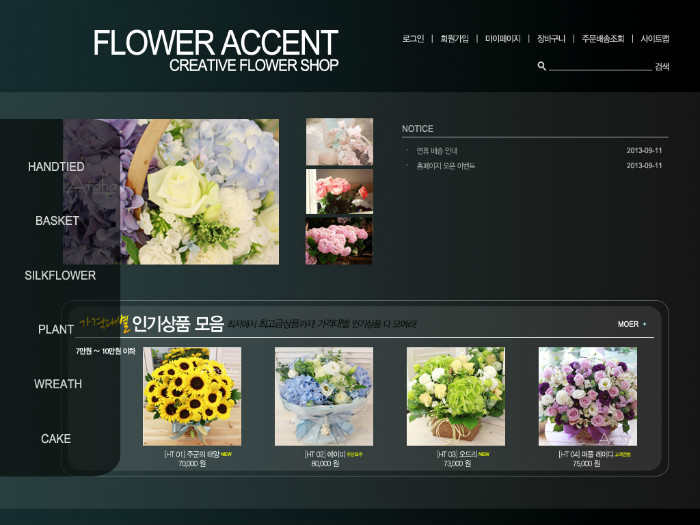Viewport: 700px width, 525px height.
Task: Open the 회원가입 sign-up link
Action: coord(454,39)
